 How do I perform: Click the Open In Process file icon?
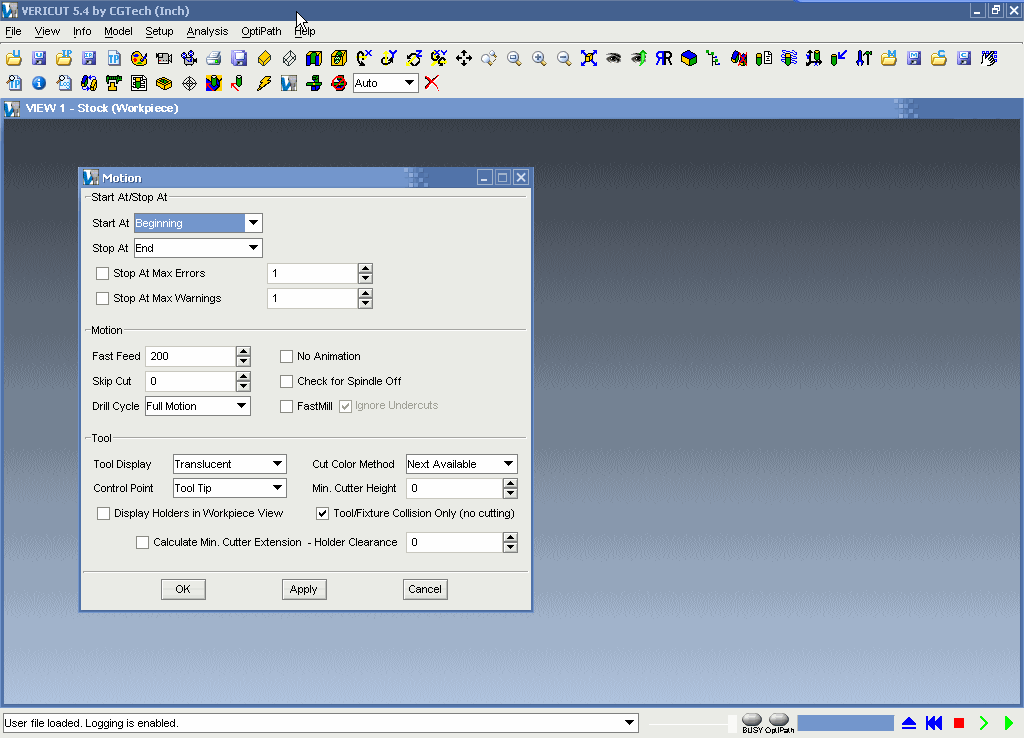64,58
